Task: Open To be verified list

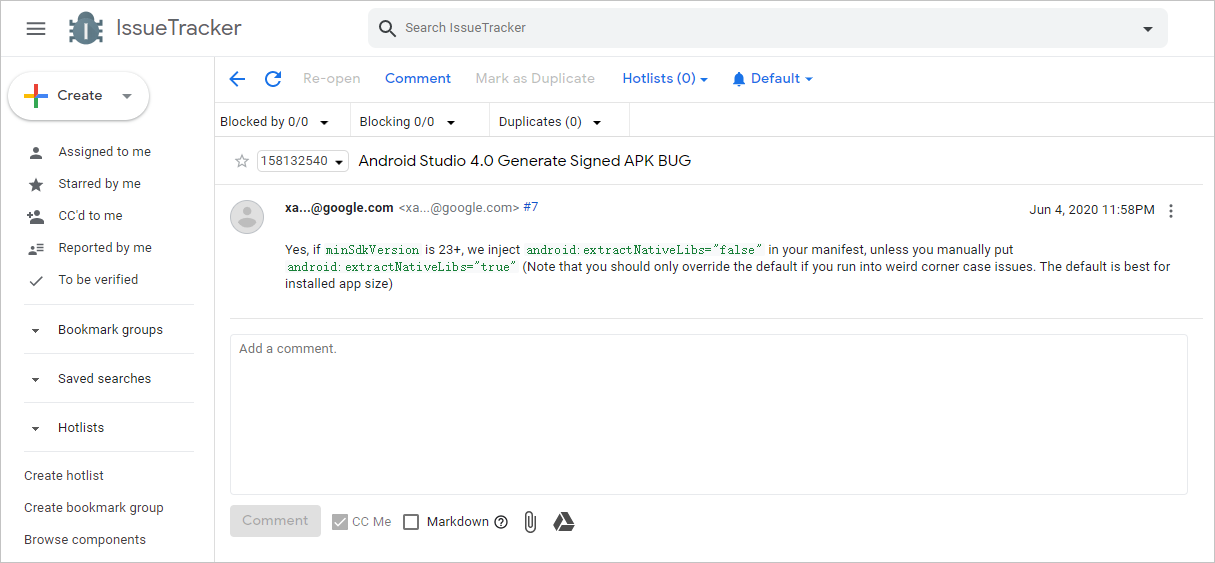Action: [x=98, y=280]
